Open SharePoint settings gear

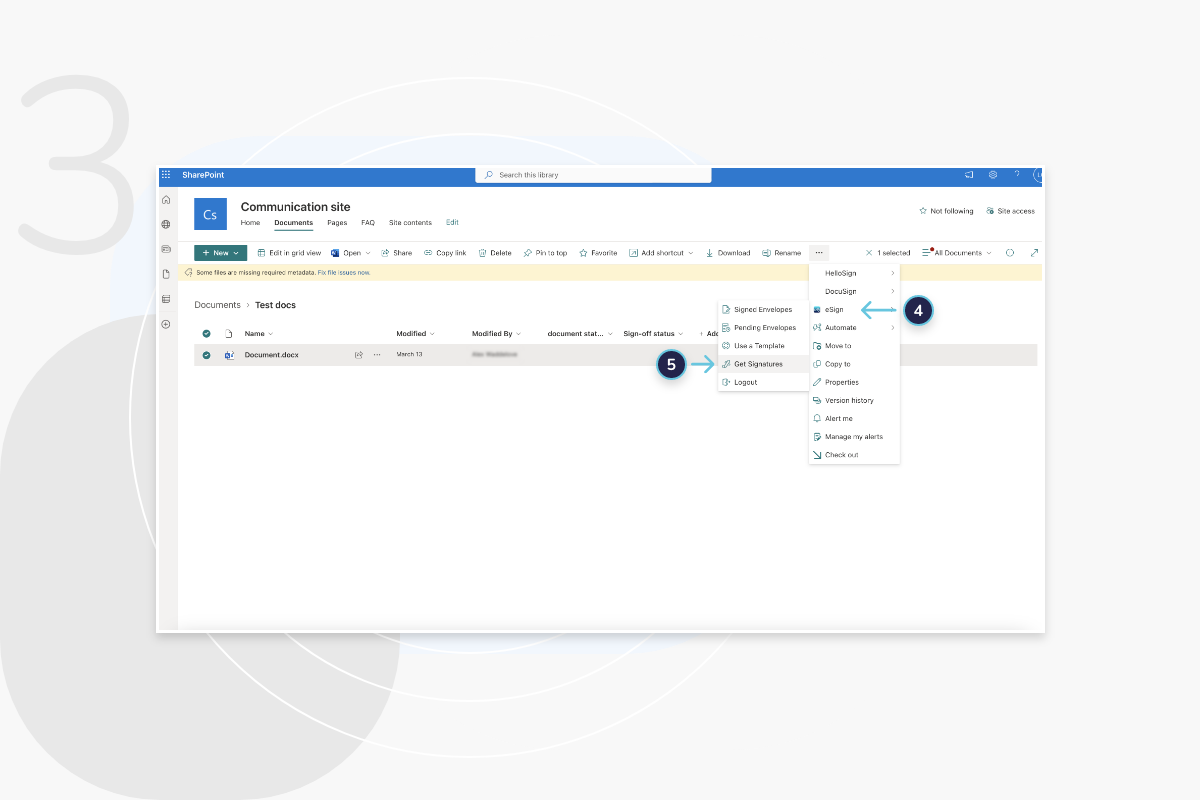point(992,175)
